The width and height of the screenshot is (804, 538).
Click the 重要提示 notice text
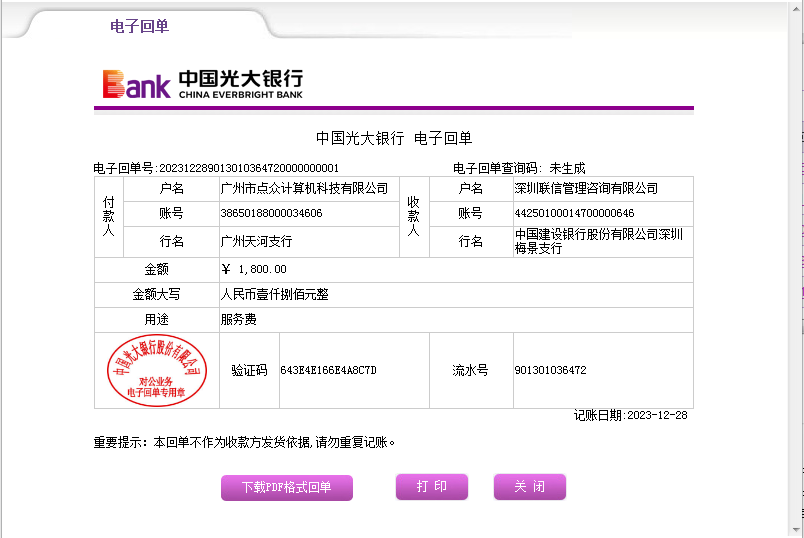click(244, 442)
